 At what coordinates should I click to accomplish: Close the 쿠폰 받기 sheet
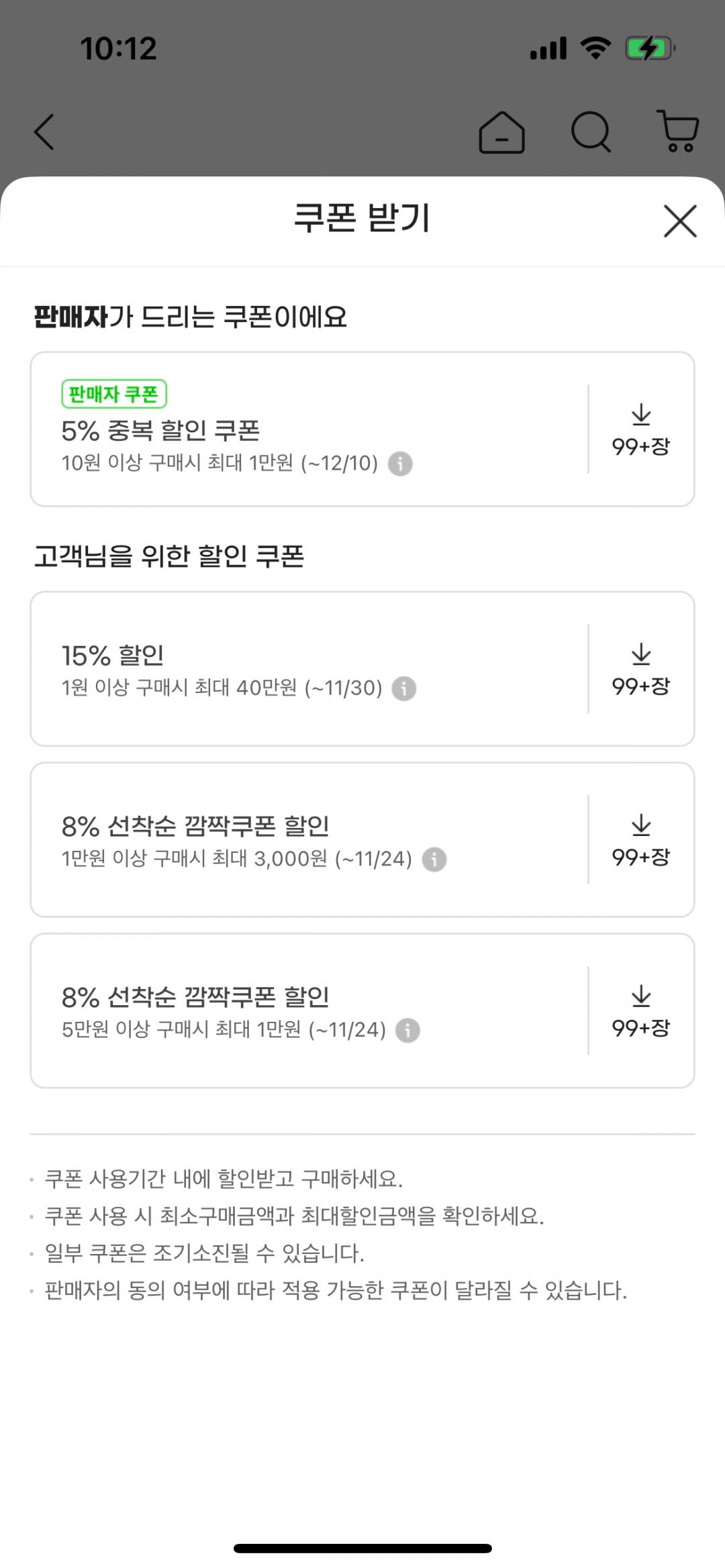pyautogui.click(x=680, y=221)
